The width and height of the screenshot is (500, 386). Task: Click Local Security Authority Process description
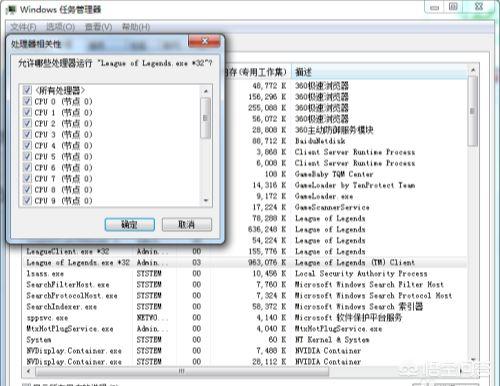(361, 273)
